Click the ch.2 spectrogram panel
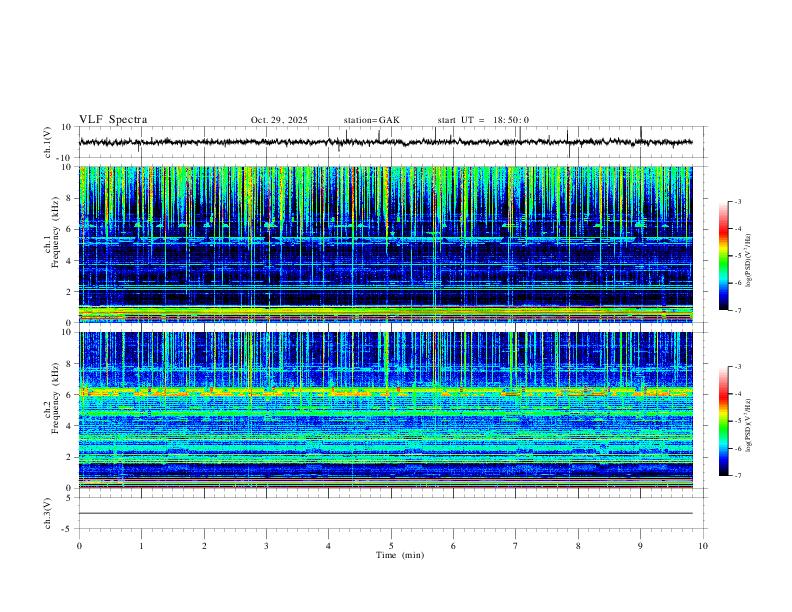 [x=386, y=410]
